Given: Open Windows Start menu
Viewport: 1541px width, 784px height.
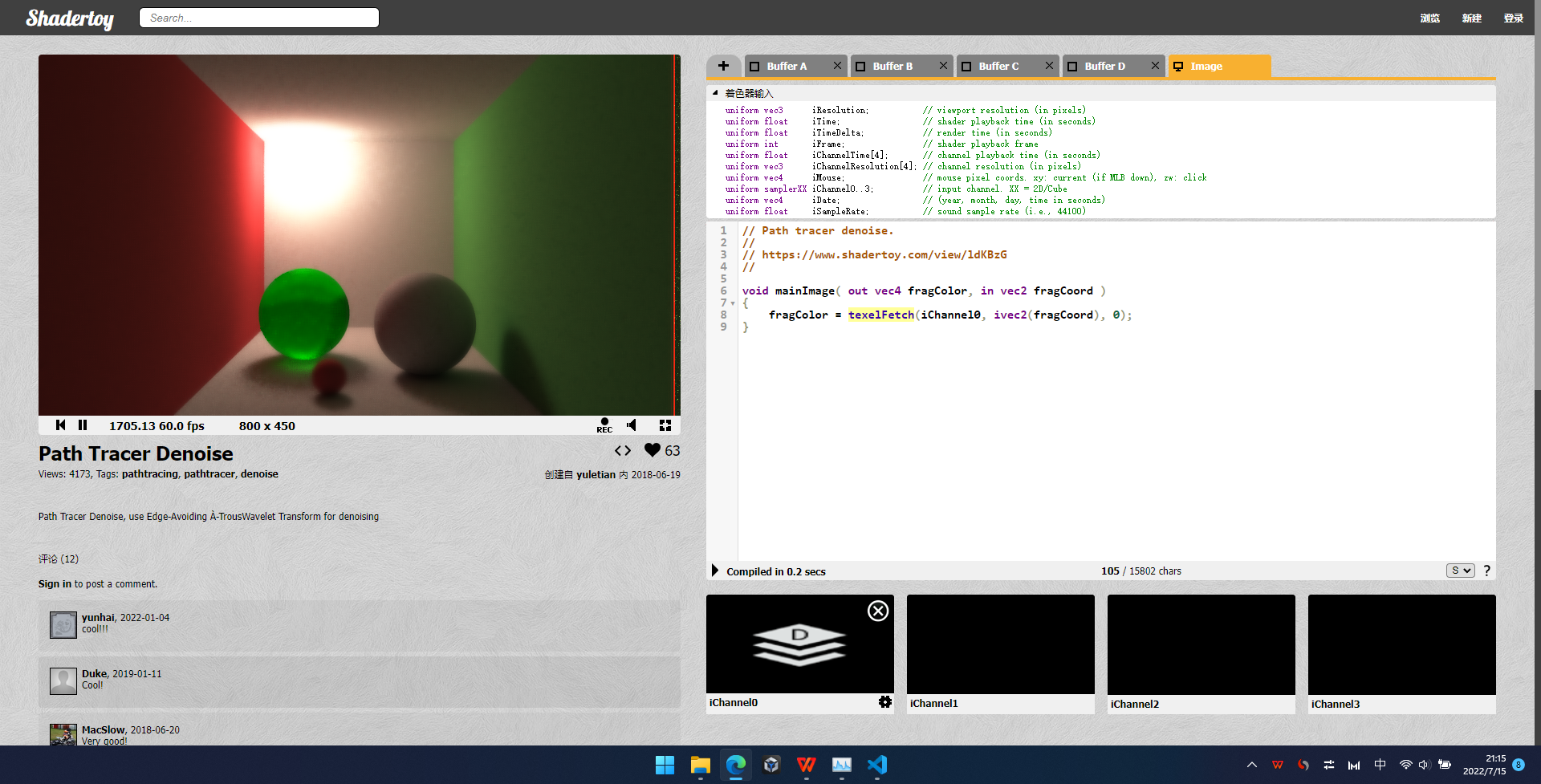Looking at the screenshot, I should 665,765.
